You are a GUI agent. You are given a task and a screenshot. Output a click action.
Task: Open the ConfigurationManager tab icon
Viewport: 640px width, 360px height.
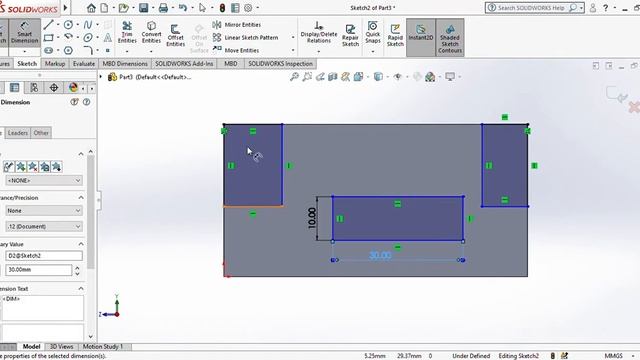[x=34, y=88]
